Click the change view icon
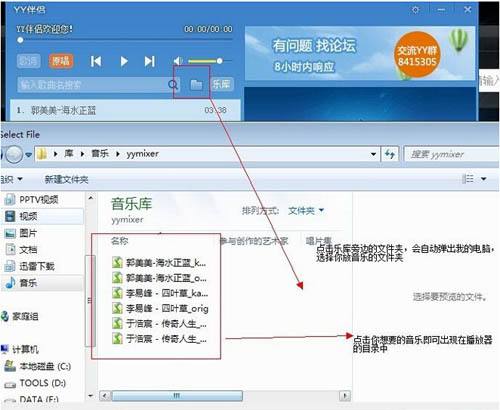 pos(468,179)
